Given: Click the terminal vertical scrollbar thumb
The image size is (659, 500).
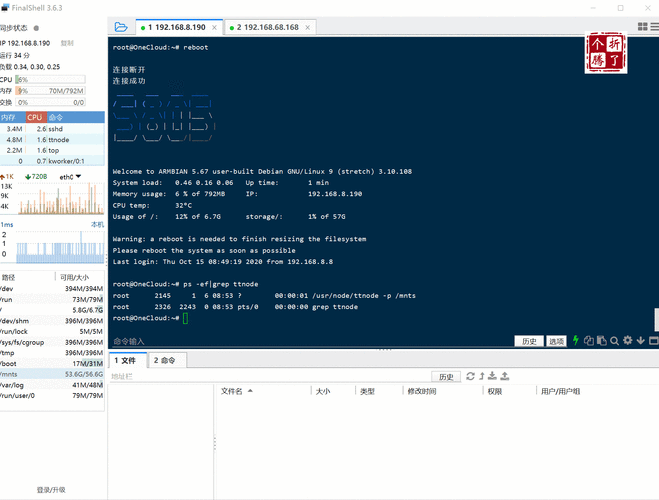Looking at the screenshot, I should 656,320.
